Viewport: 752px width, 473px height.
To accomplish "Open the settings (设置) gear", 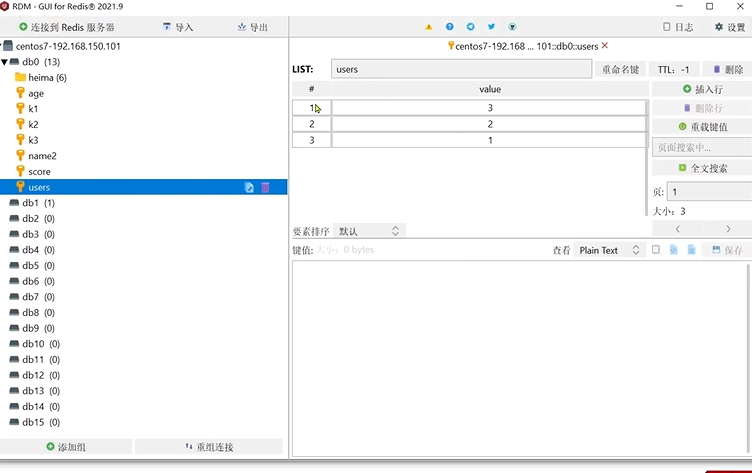I will [x=730, y=27].
